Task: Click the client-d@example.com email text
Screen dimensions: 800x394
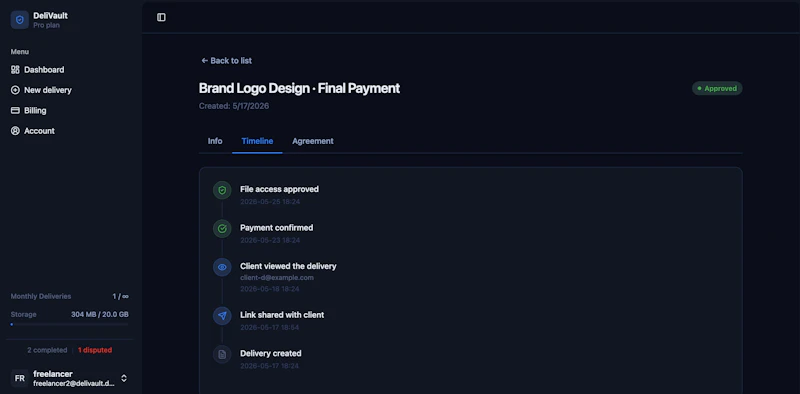Action: point(277,278)
